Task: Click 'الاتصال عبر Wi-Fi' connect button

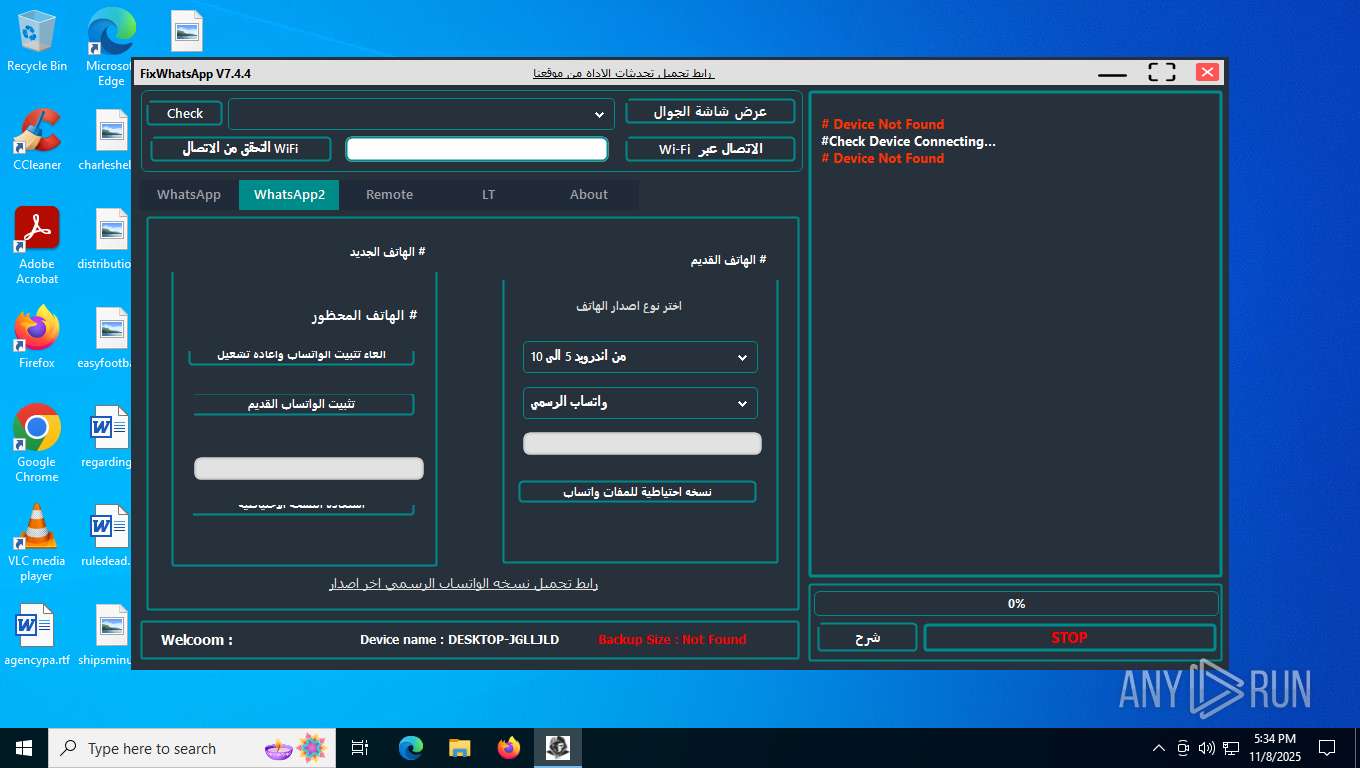Action: point(710,149)
